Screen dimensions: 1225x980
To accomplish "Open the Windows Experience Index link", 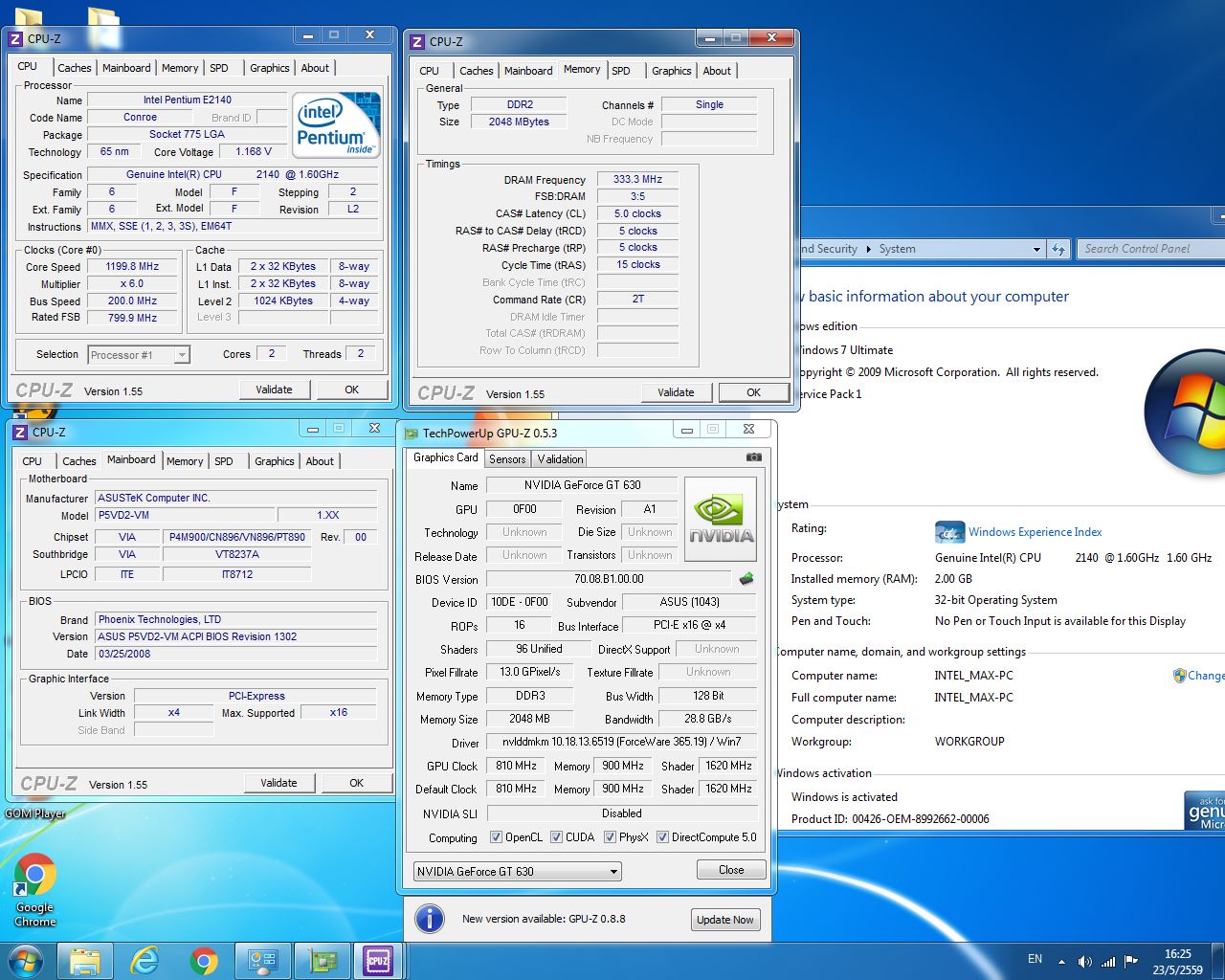I will [x=1035, y=532].
